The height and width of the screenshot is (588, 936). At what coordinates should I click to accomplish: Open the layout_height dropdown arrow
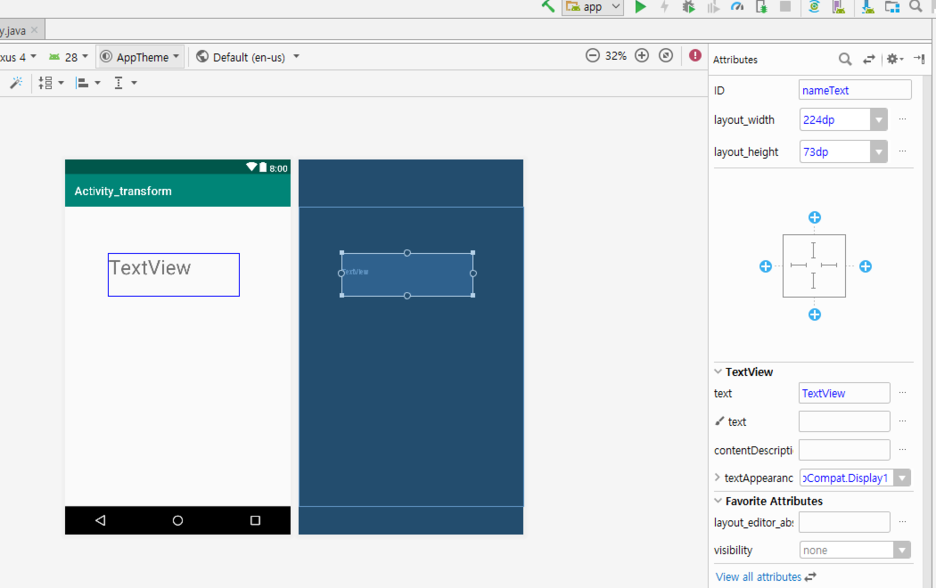pos(879,152)
